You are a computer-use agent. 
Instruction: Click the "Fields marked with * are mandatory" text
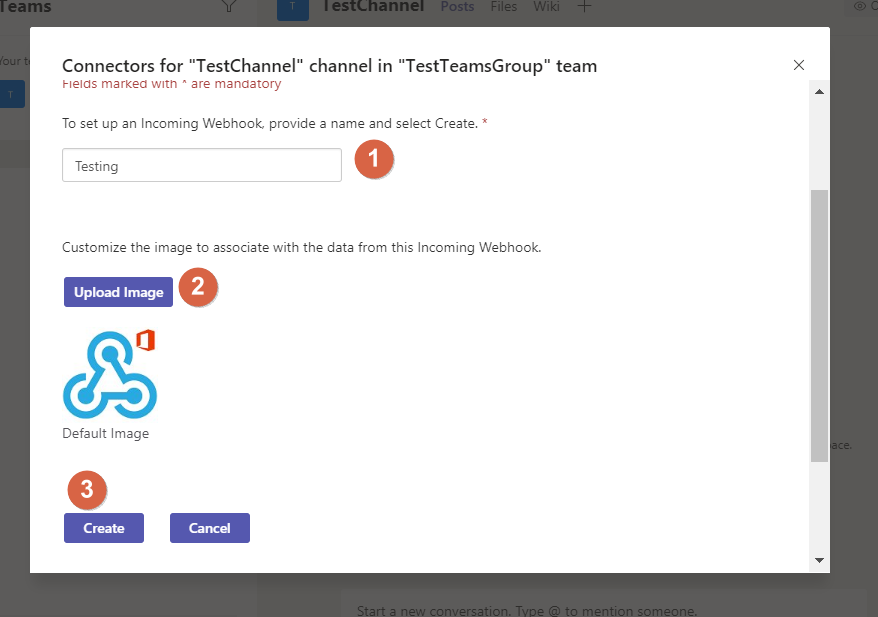tap(171, 85)
